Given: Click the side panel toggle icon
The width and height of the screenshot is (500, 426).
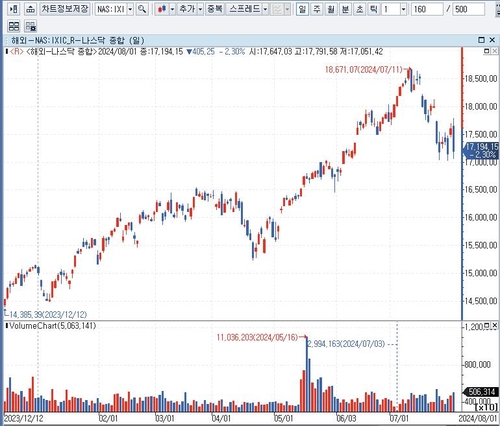Looking at the screenshot, I should (13, 9).
